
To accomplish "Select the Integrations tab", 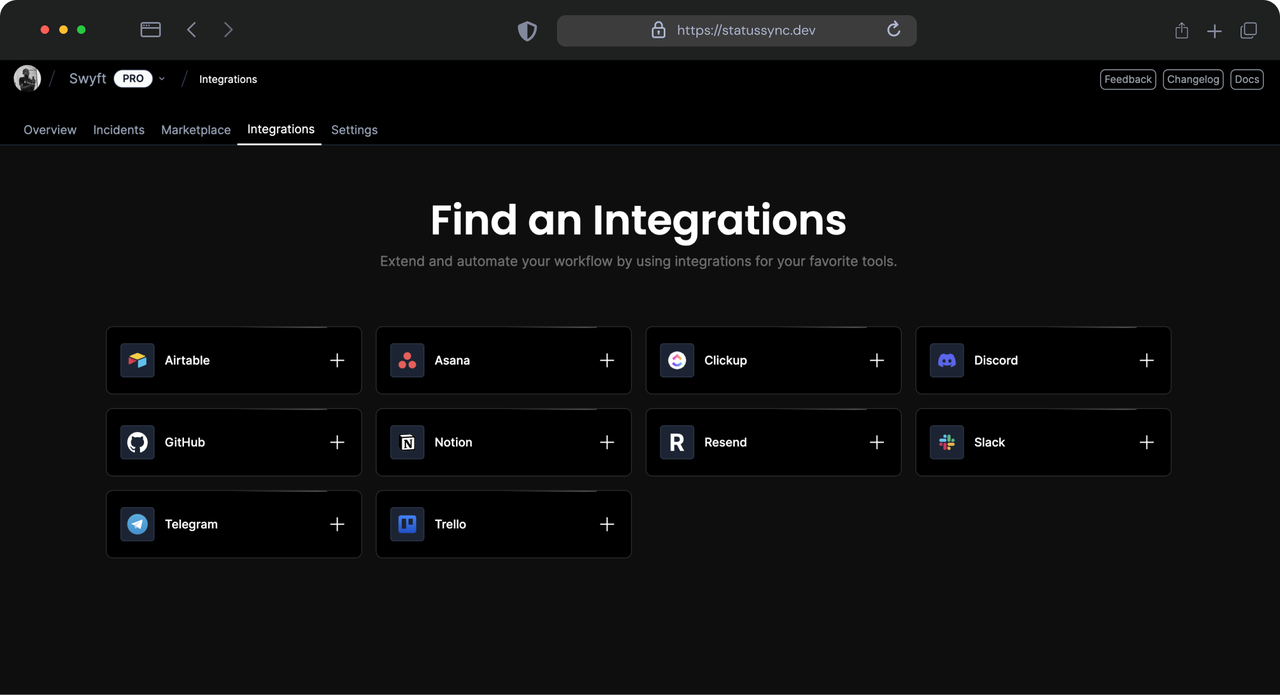I will 281,129.
